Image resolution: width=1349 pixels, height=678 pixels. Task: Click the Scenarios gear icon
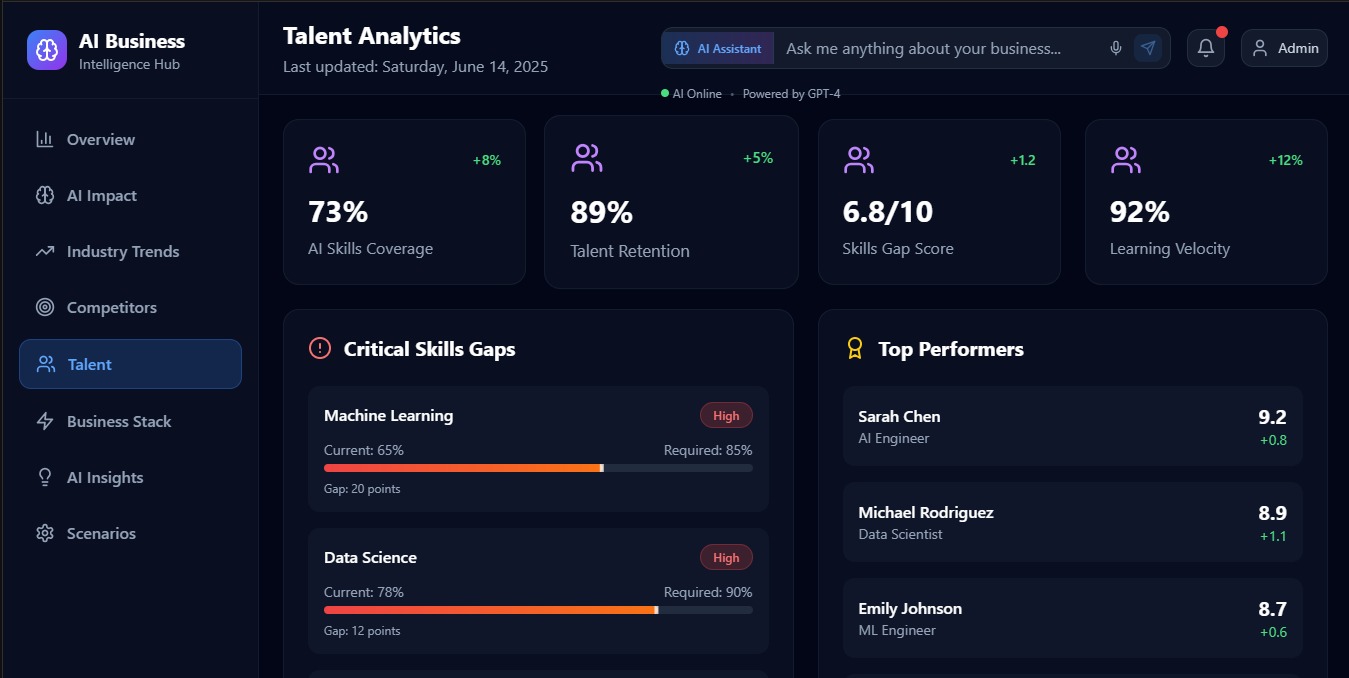(x=45, y=534)
